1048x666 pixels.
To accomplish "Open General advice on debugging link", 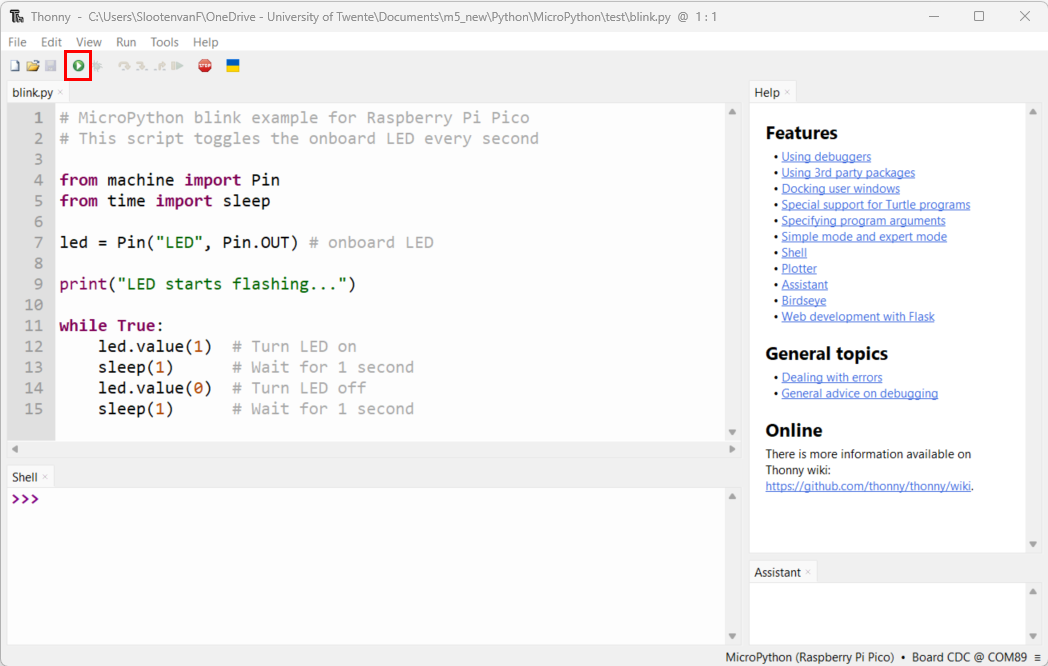I will pyautogui.click(x=860, y=394).
